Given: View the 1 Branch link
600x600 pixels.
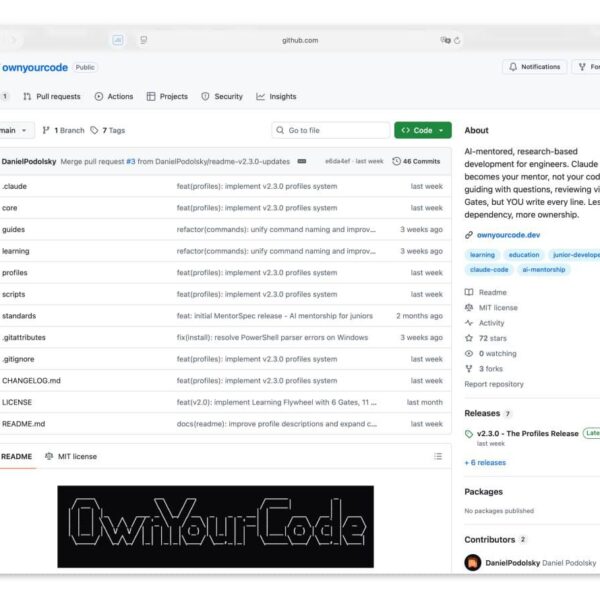Looking at the screenshot, I should coord(63,130).
